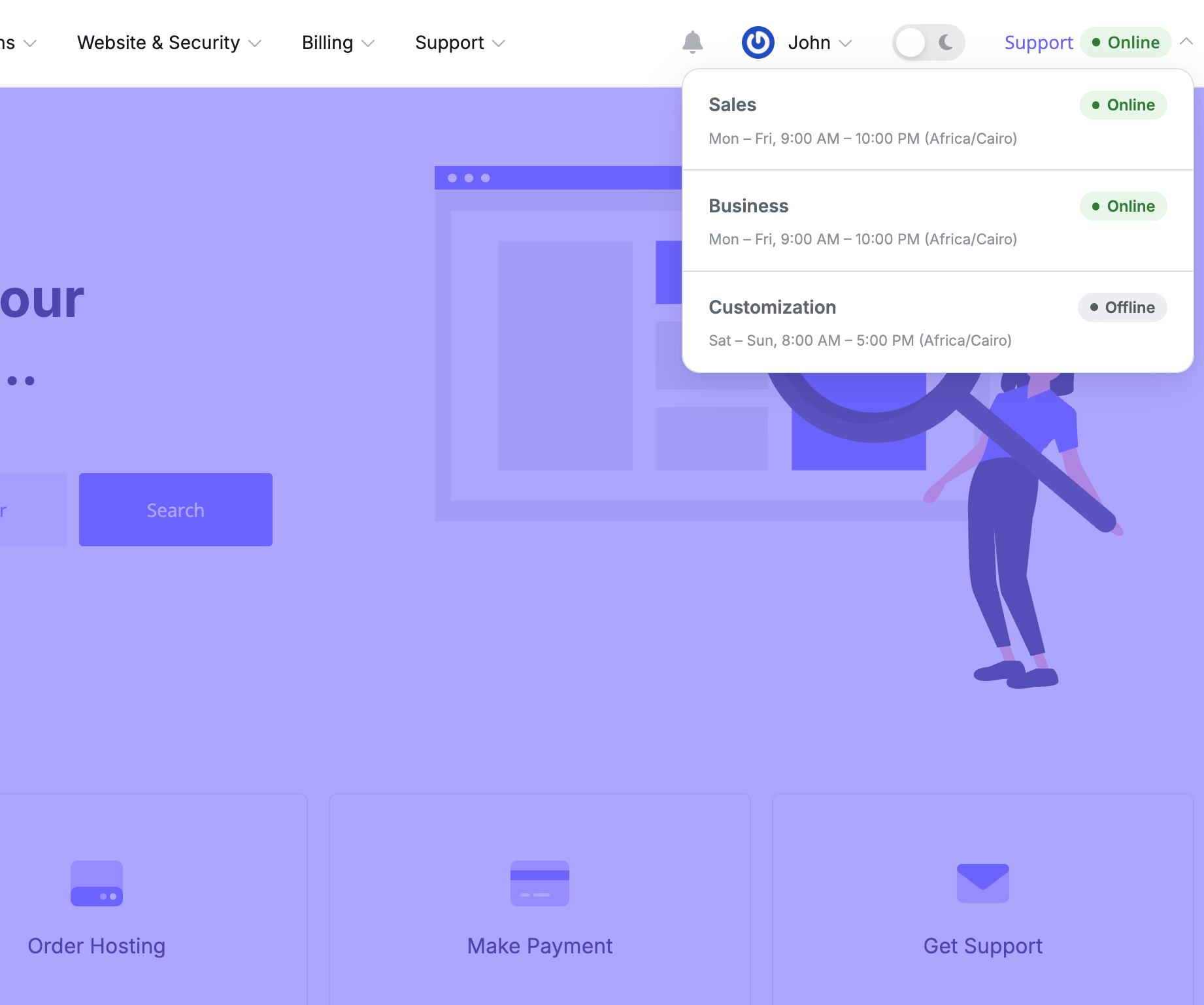Click the Online status badge in header
The image size is (1204, 1005).
tap(1126, 42)
